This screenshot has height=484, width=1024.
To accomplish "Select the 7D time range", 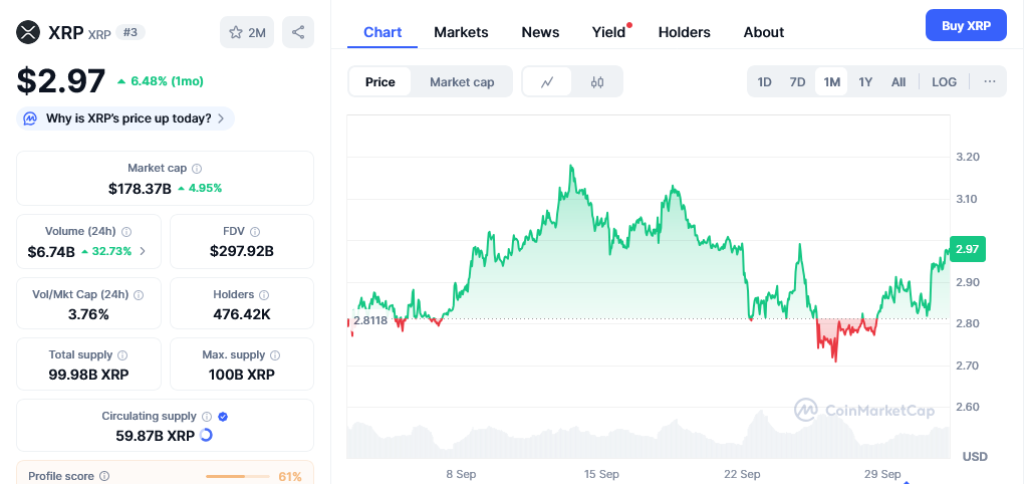I will coord(797,82).
